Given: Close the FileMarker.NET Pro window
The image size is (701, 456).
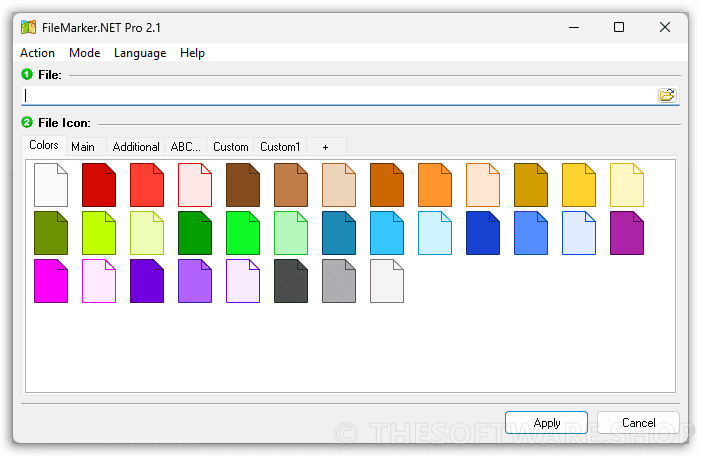Looking at the screenshot, I should (665, 27).
